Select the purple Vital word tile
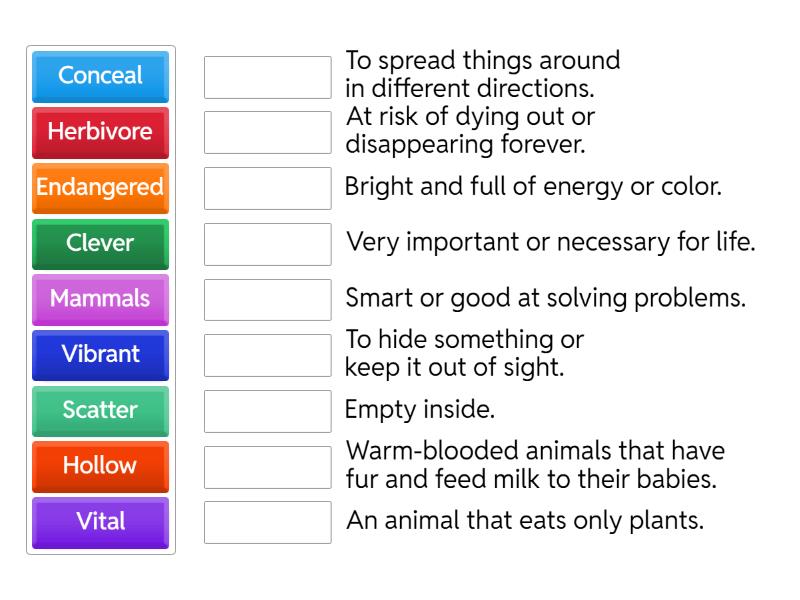The height and width of the screenshot is (600, 800). 100,522
